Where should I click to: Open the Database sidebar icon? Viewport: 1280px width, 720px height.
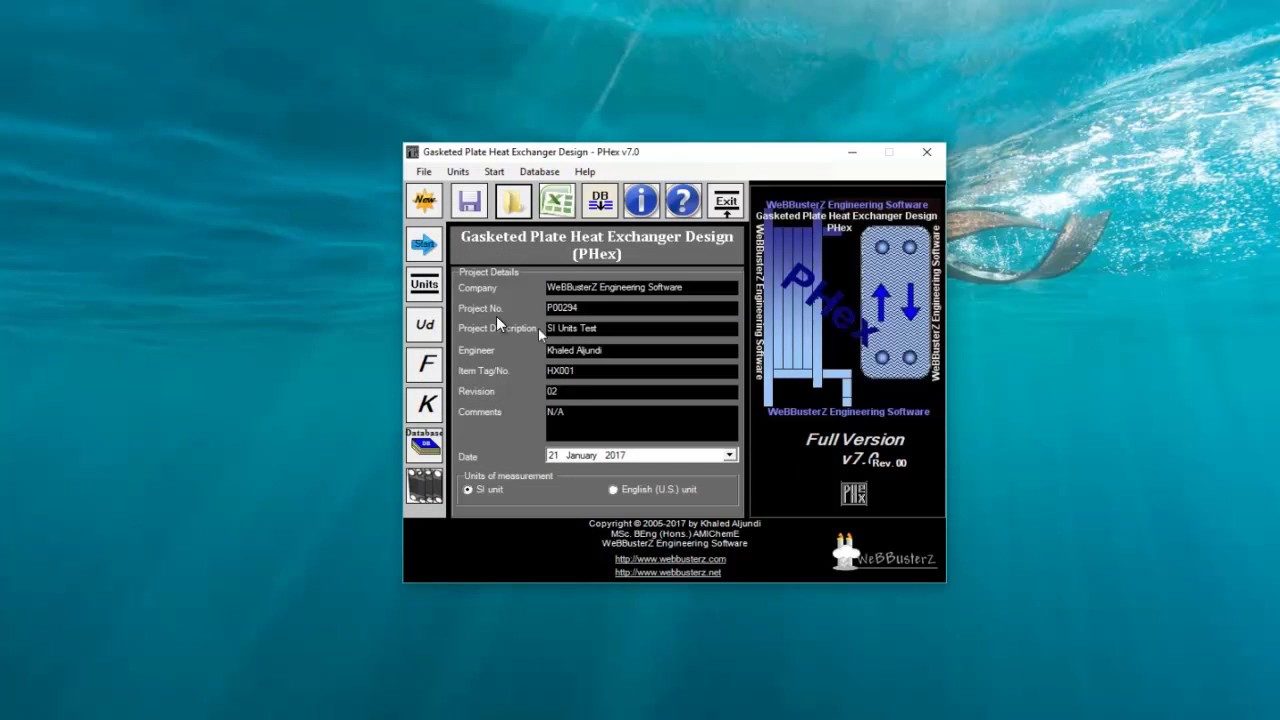coord(425,444)
